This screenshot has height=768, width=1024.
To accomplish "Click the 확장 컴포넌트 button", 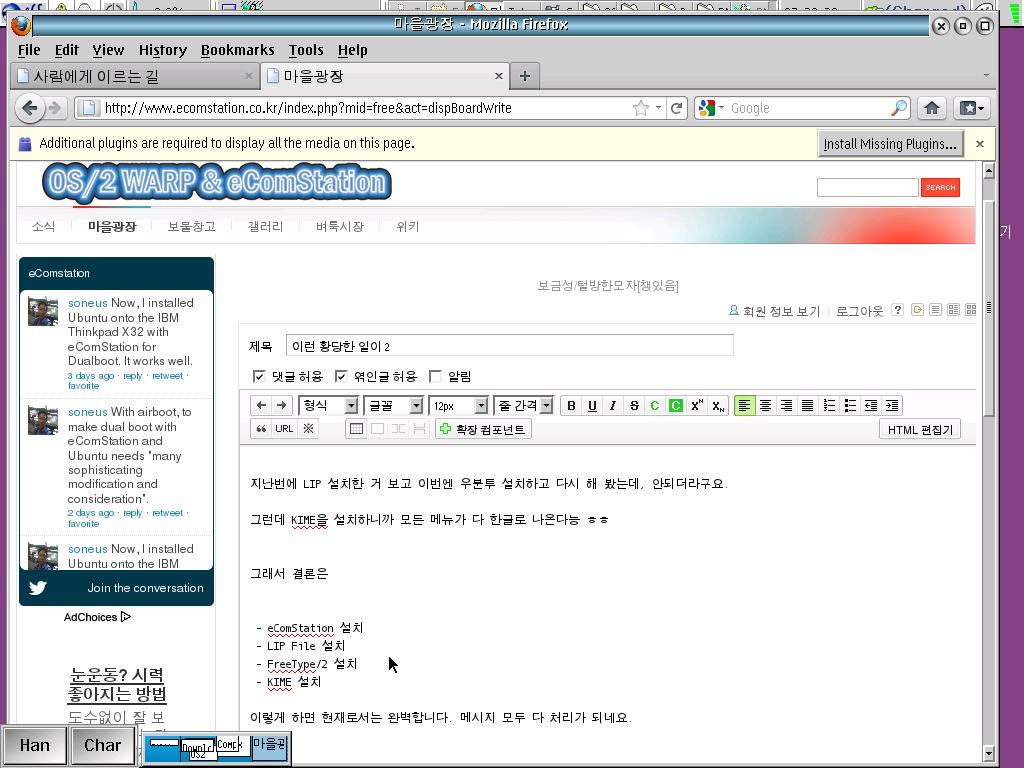I will click(x=483, y=429).
